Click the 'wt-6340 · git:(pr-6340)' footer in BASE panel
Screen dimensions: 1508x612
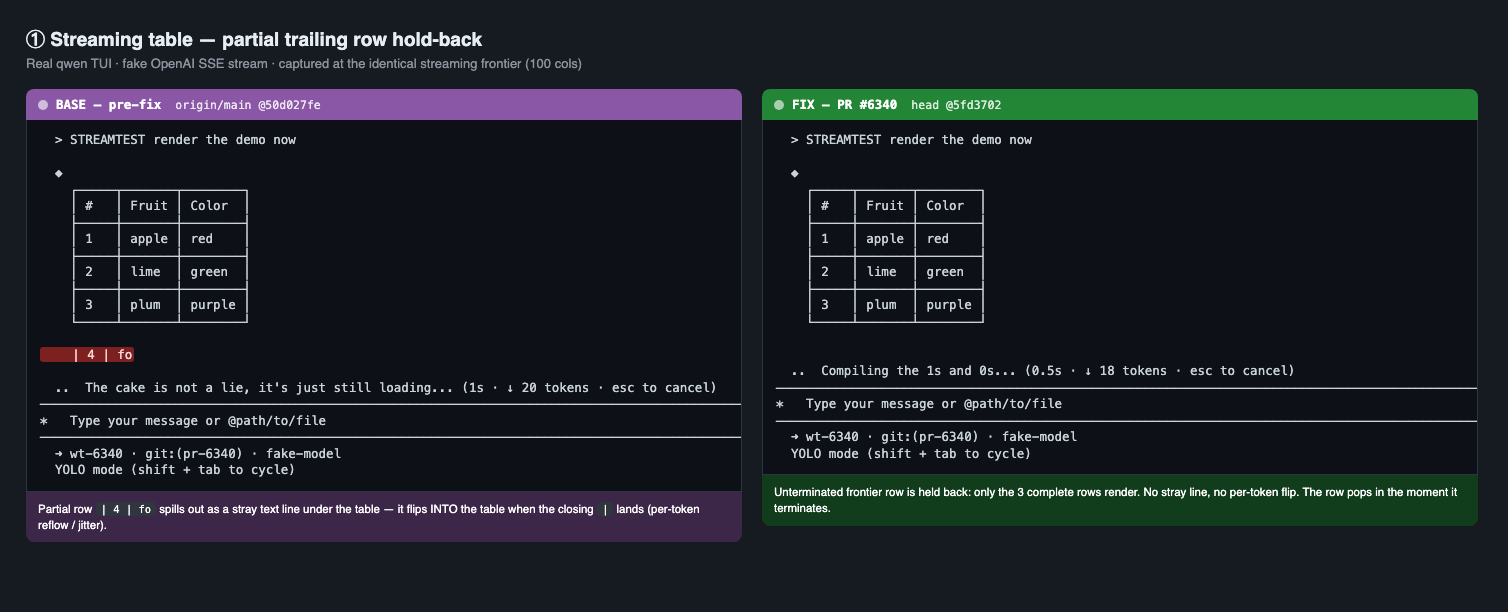pyautogui.click(x=198, y=454)
